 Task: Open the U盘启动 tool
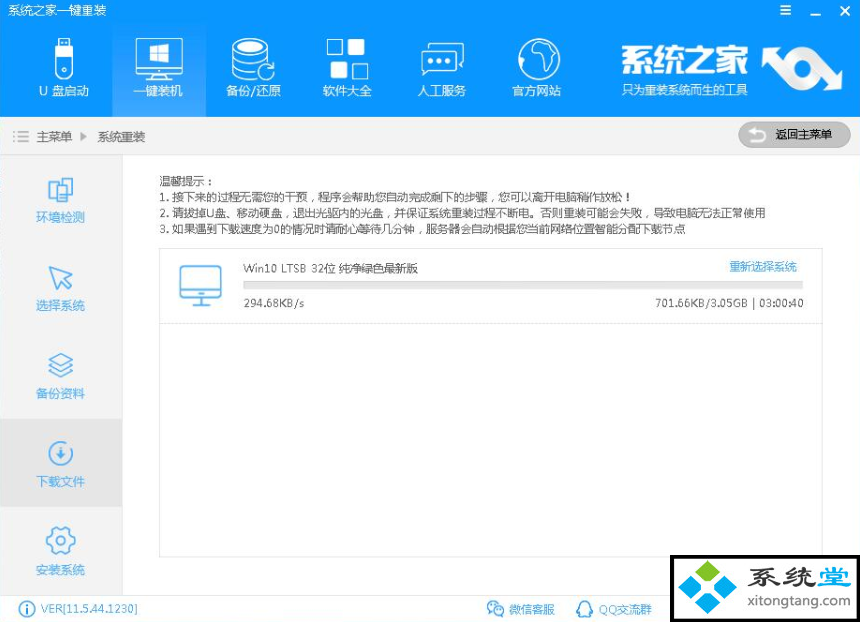point(64,67)
